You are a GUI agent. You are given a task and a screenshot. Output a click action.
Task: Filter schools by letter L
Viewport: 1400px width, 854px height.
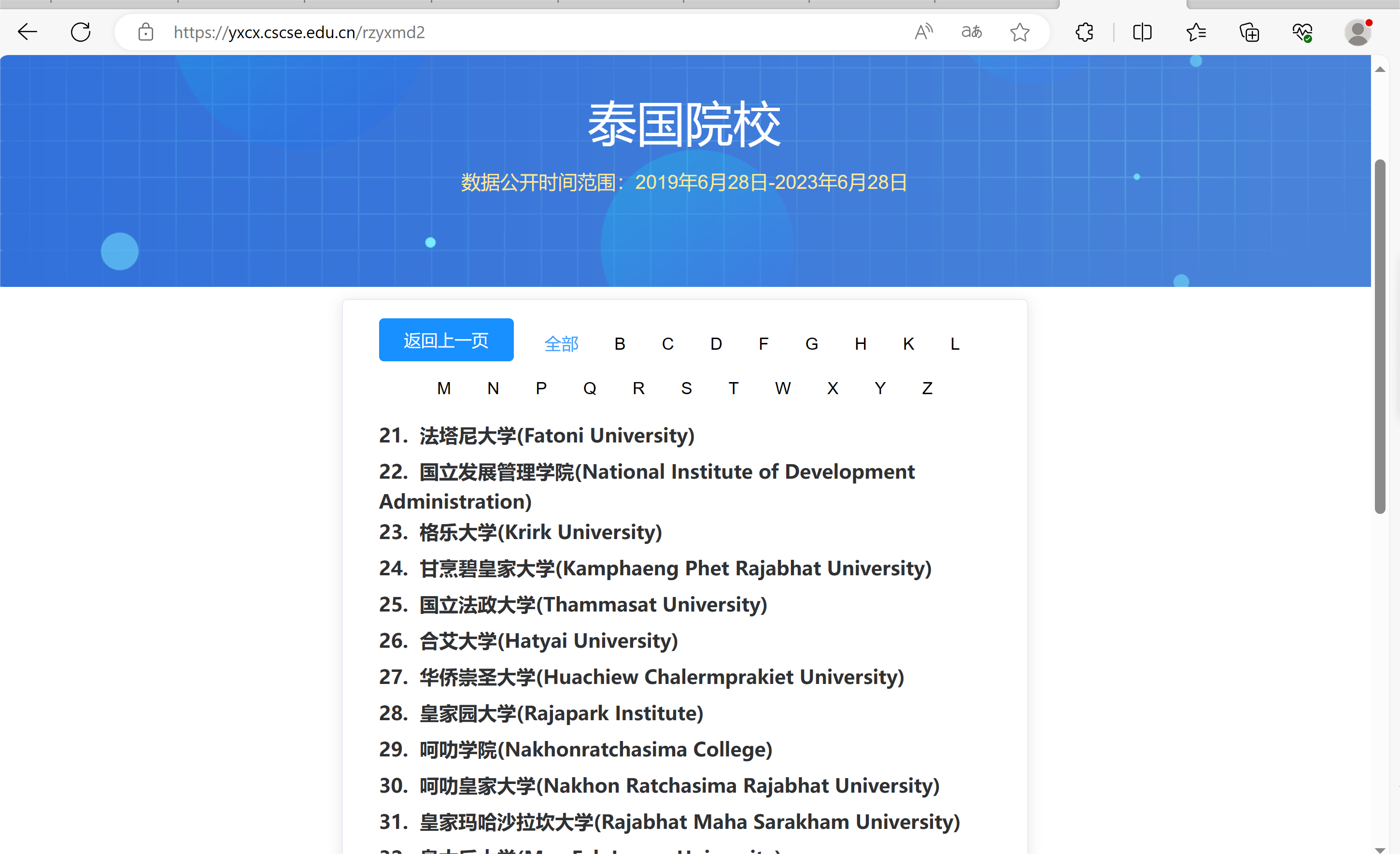[955, 344]
